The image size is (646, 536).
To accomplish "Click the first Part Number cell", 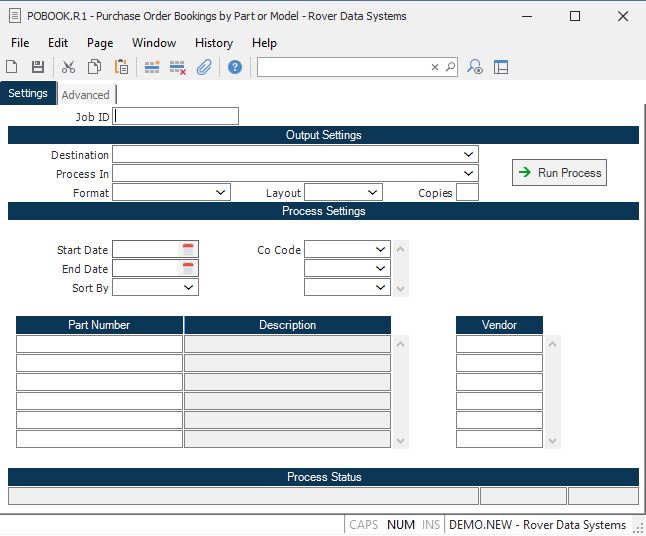I will (x=99, y=344).
